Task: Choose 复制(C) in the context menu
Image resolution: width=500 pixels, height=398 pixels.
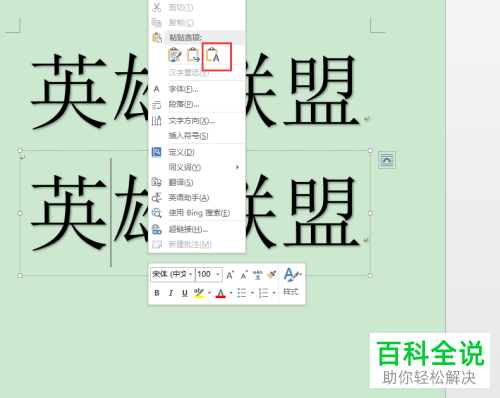Action: pyautogui.click(x=181, y=23)
